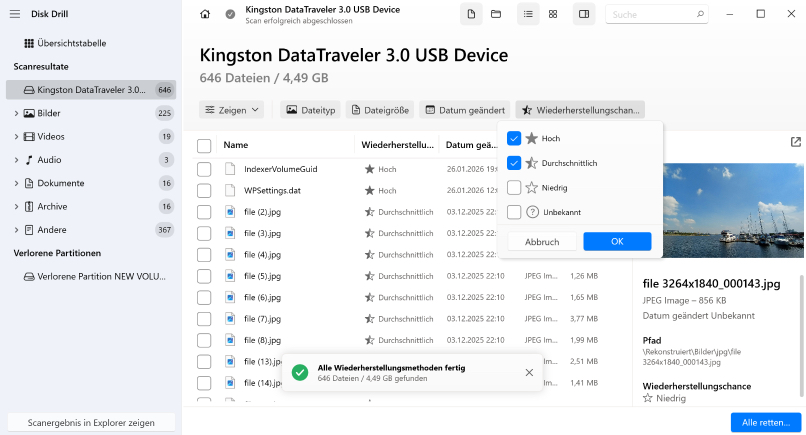The width and height of the screenshot is (806, 435).
Task: Toggle the select-all header checkbox
Action: [x=204, y=146]
